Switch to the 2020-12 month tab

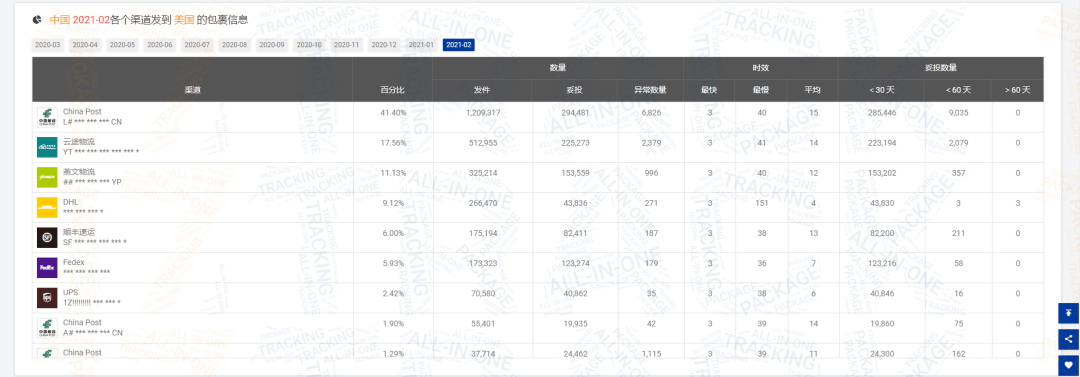tap(384, 45)
